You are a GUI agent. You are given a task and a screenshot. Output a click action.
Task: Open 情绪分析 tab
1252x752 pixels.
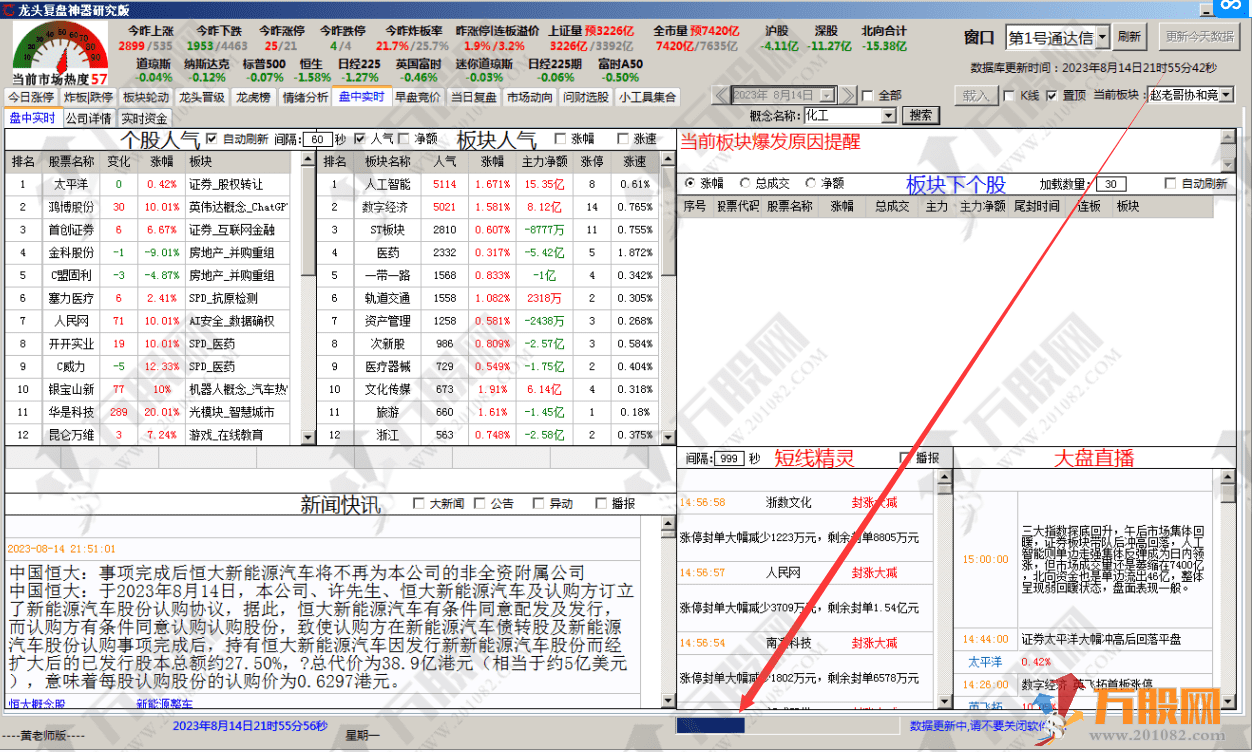click(x=305, y=97)
